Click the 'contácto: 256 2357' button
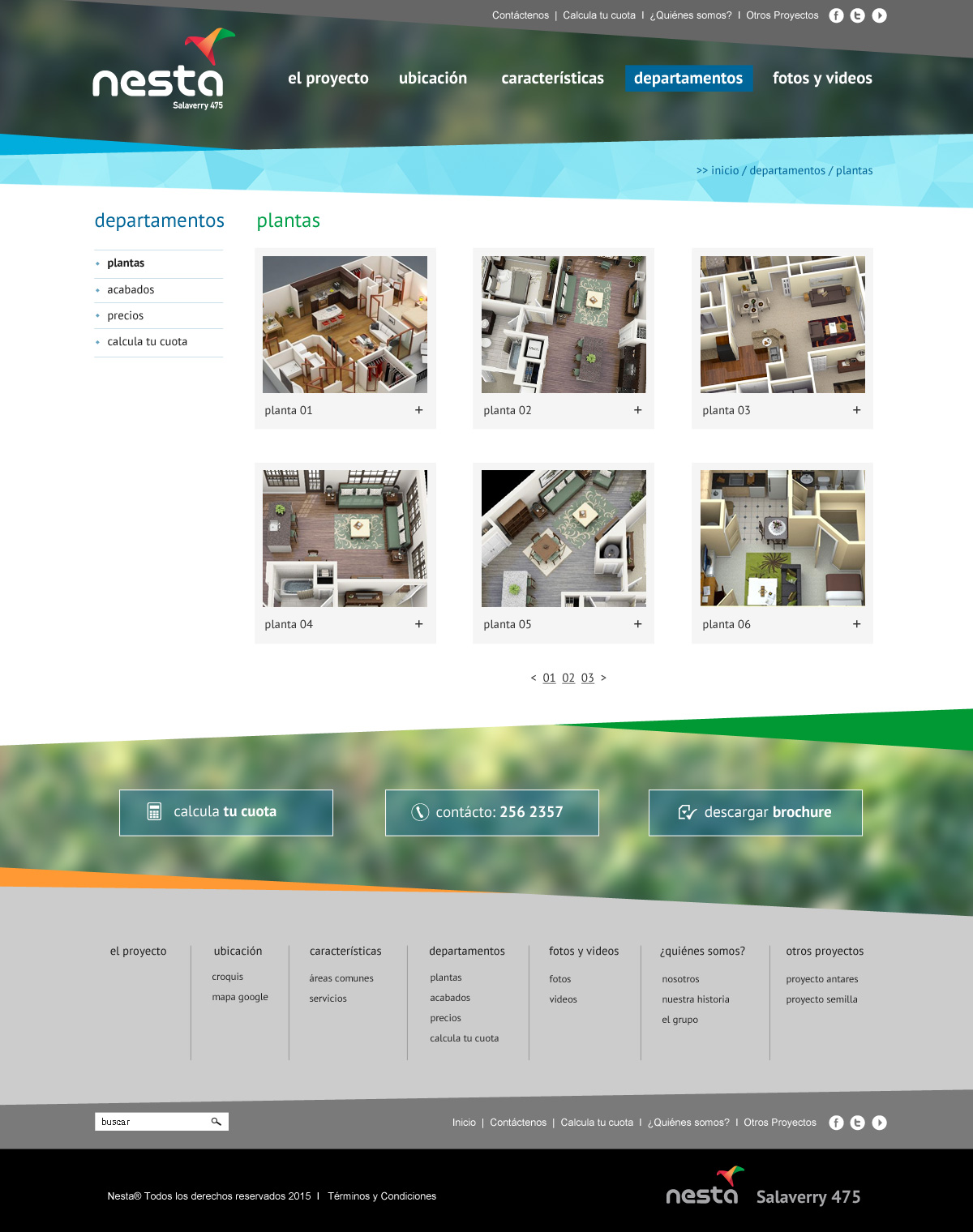The image size is (973, 1232). [x=492, y=812]
